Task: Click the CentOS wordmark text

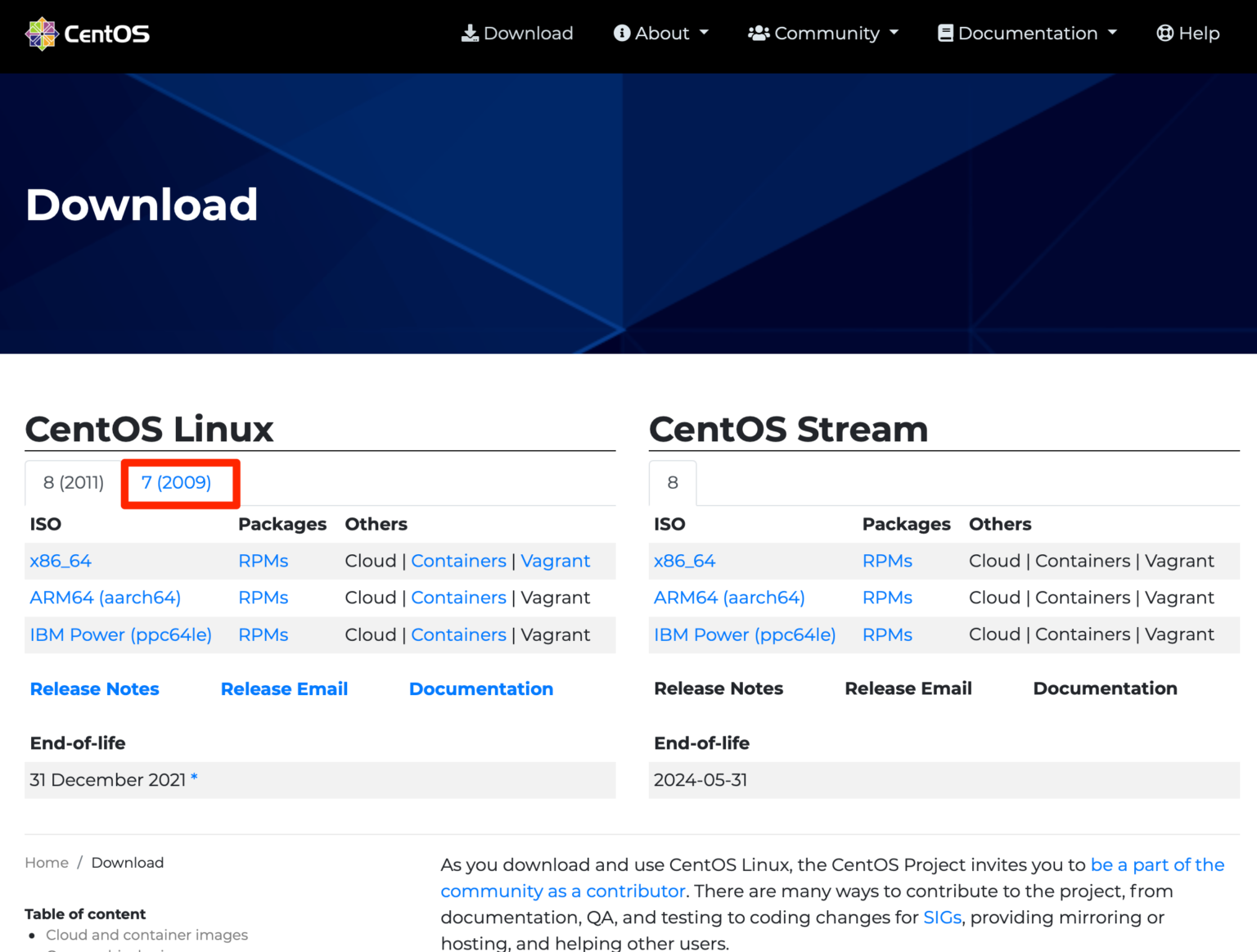Action: [107, 34]
